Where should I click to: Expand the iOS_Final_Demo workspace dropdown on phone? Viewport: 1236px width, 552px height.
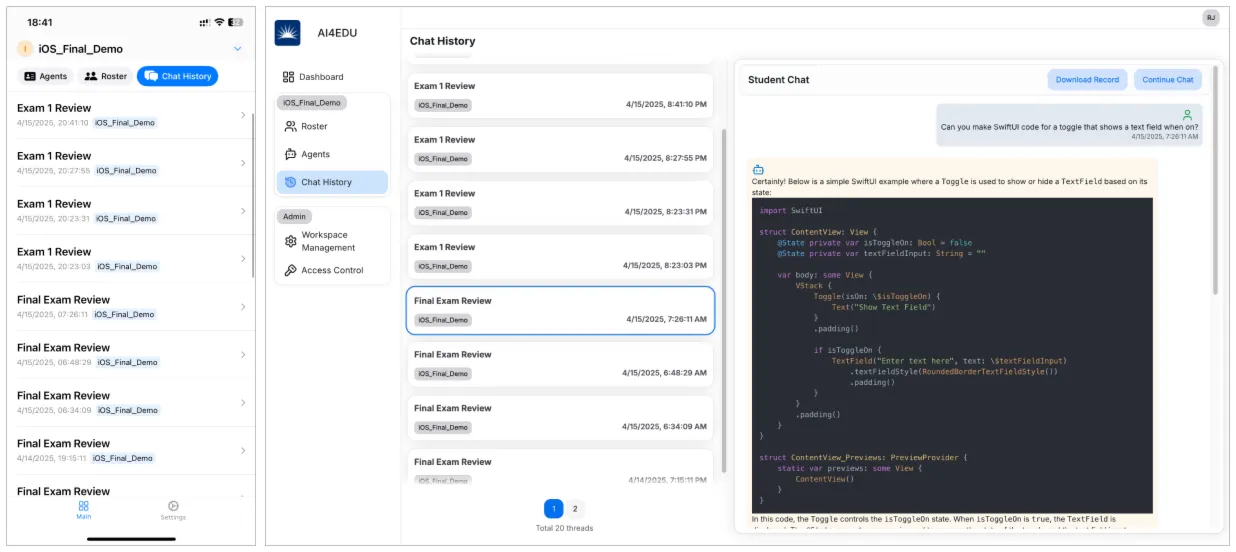point(237,49)
